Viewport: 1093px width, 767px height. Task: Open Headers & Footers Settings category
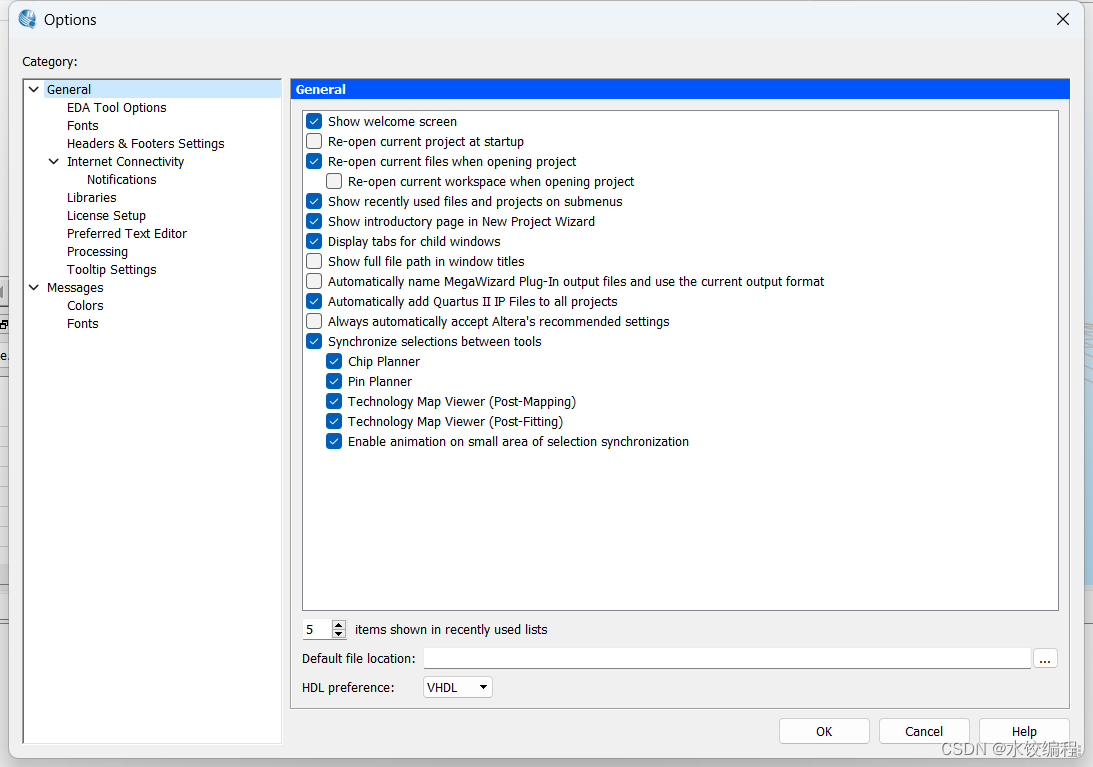click(146, 144)
